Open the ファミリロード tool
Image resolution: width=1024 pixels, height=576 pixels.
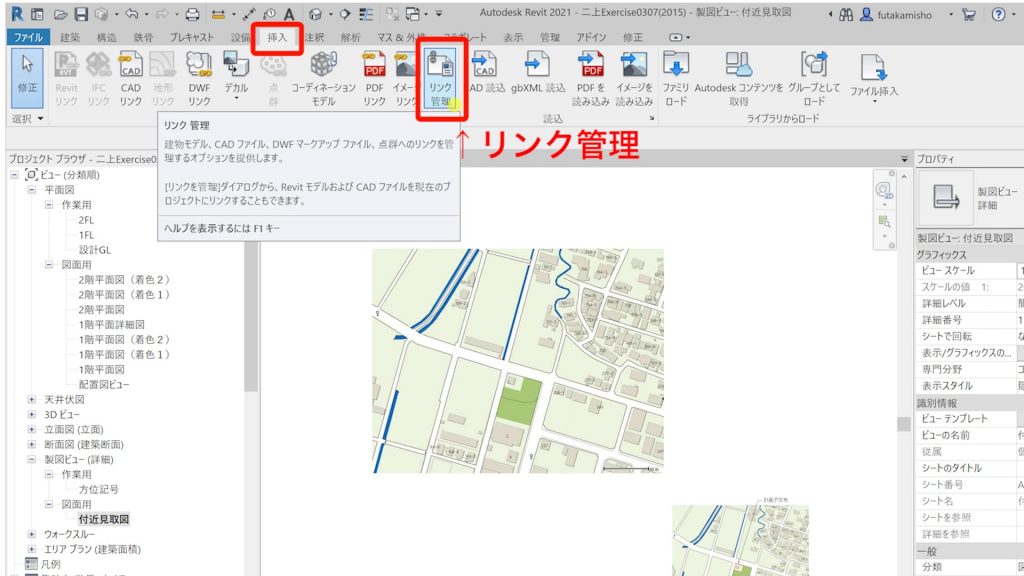click(x=676, y=72)
